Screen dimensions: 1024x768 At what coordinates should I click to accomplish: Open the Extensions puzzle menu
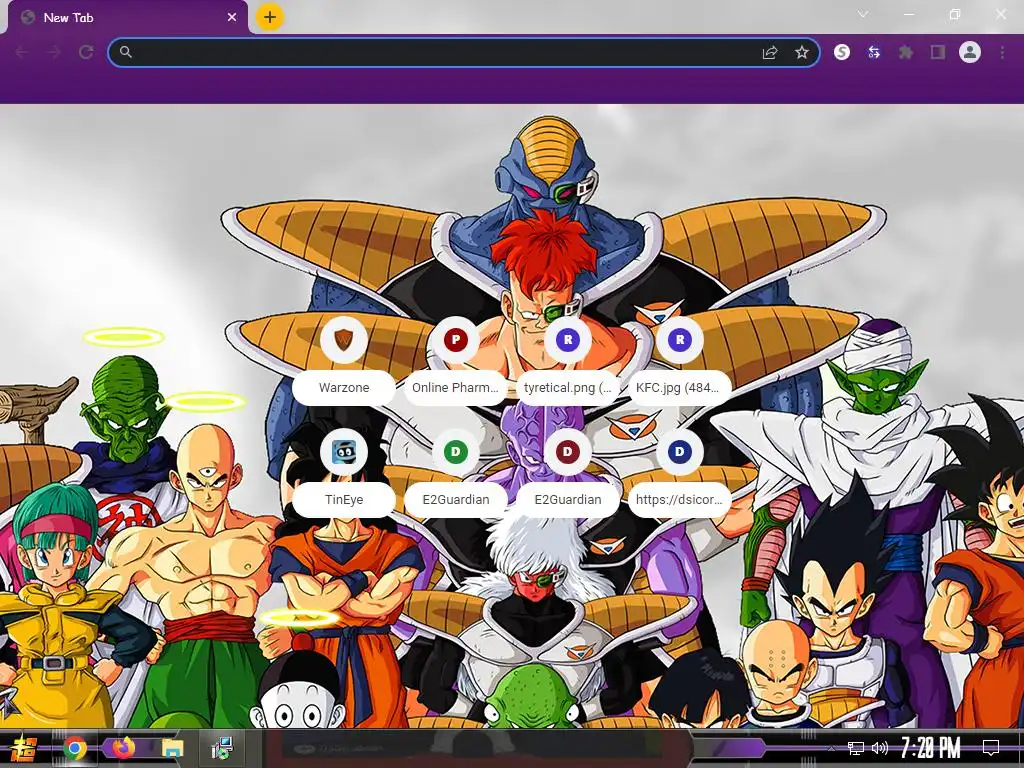906,52
